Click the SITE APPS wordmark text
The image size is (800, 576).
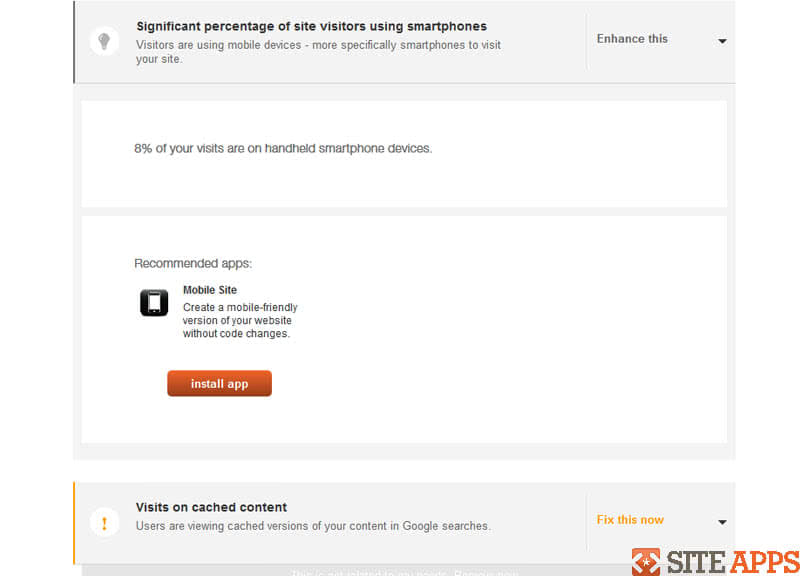click(x=733, y=562)
